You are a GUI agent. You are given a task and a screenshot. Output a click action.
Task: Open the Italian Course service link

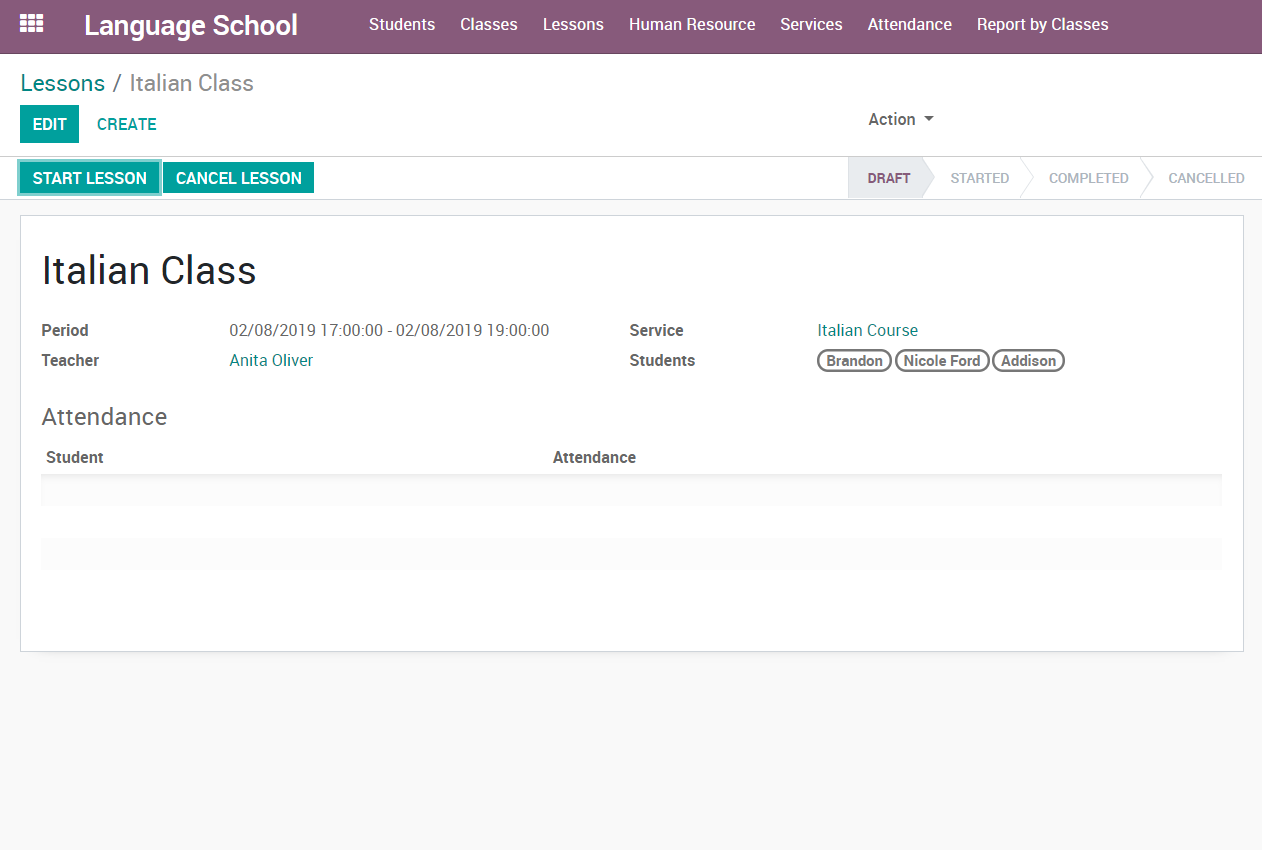point(867,330)
